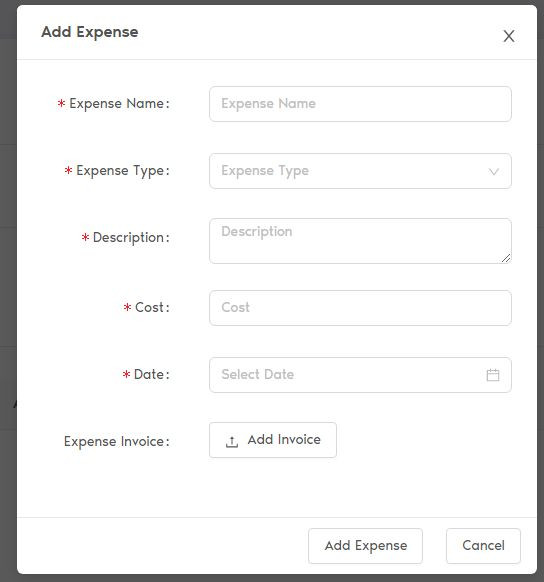Click the Cost input field

pos(360,308)
